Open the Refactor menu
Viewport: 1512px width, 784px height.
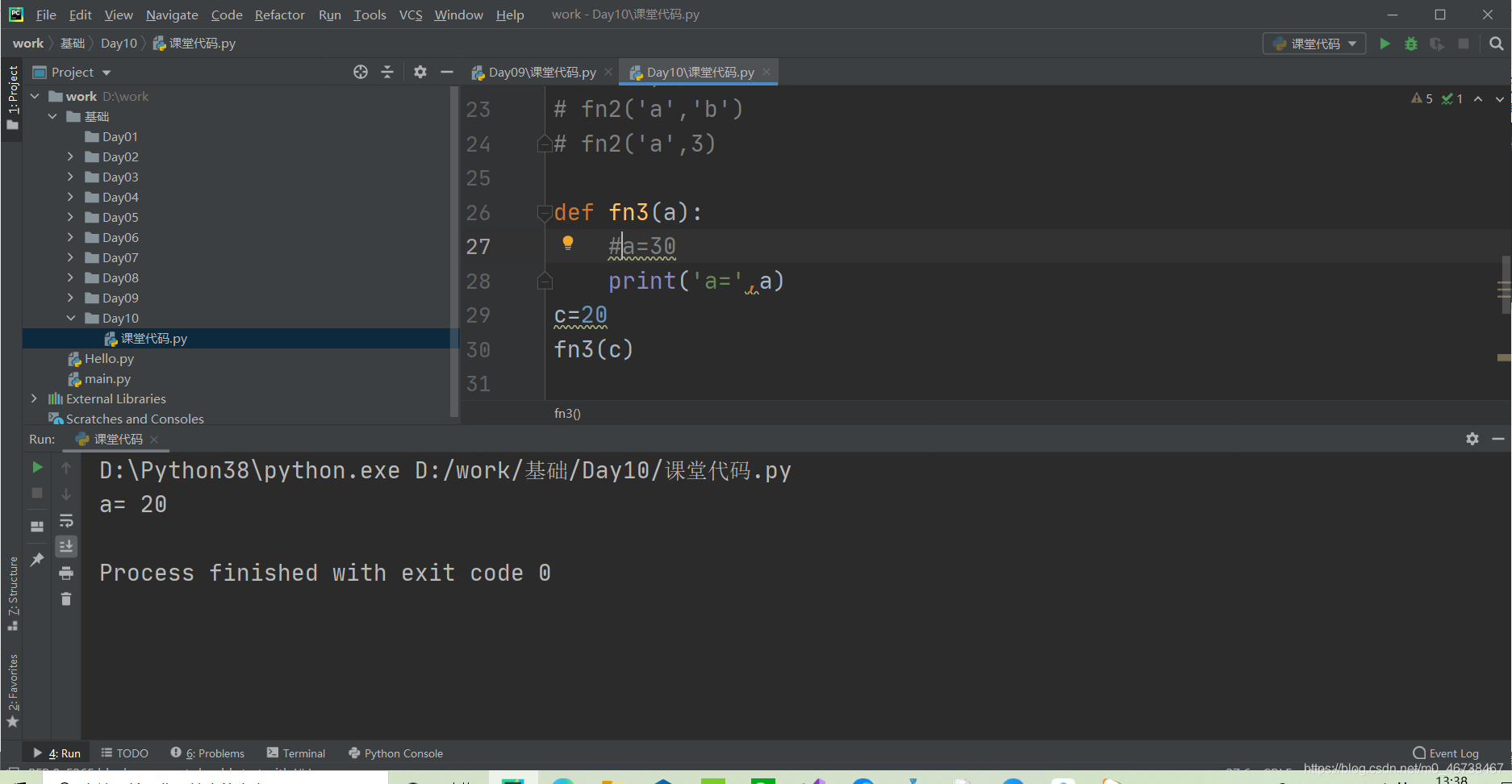[x=279, y=15]
